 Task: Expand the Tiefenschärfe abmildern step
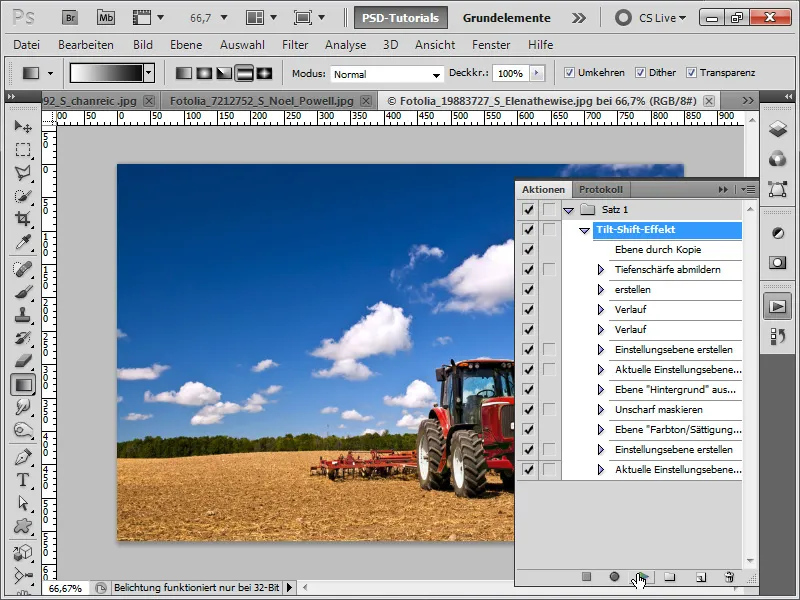tap(601, 269)
